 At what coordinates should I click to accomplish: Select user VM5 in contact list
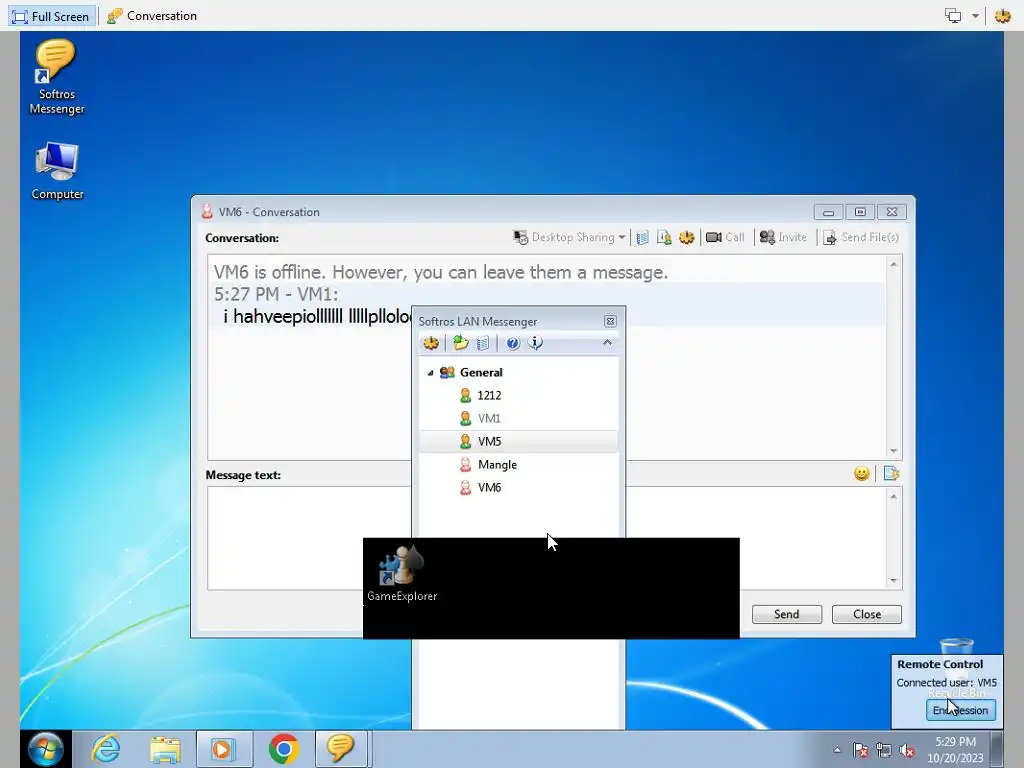point(519,441)
